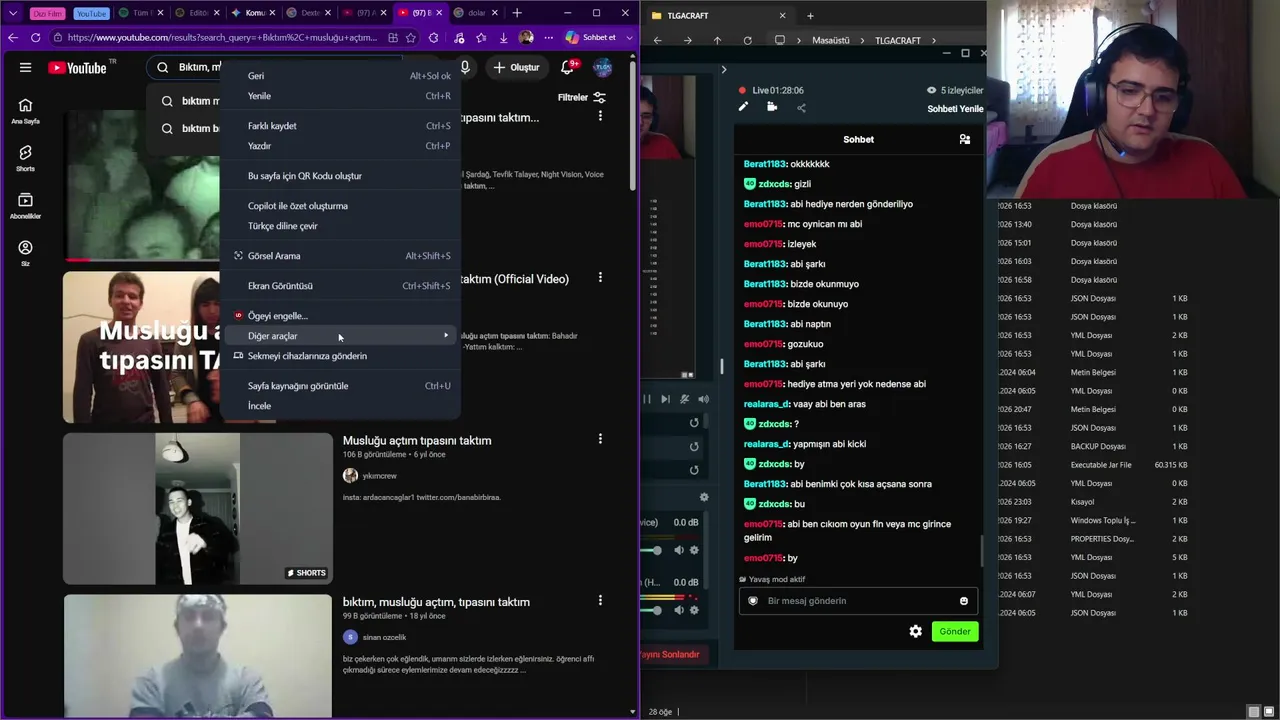Image resolution: width=1280 pixels, height=720 pixels.
Task: Open chat users list icon
Action: 965,139
